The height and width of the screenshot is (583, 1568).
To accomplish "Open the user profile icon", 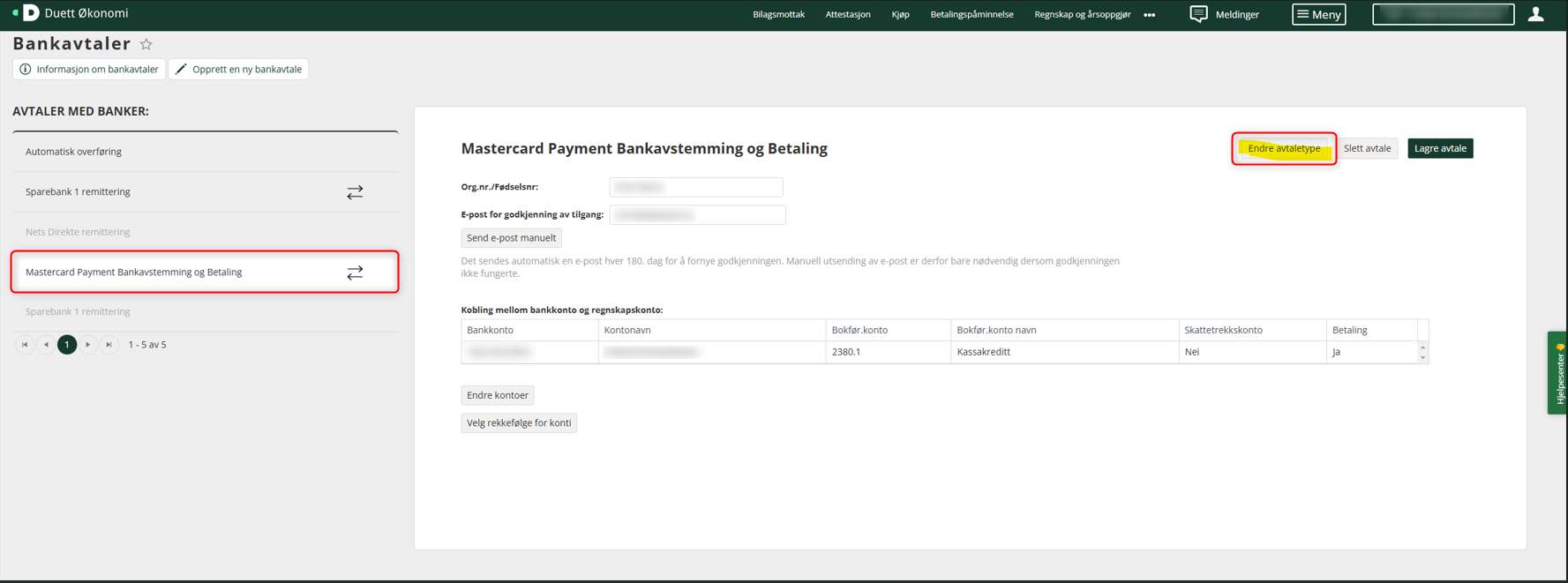I will pos(1535,14).
